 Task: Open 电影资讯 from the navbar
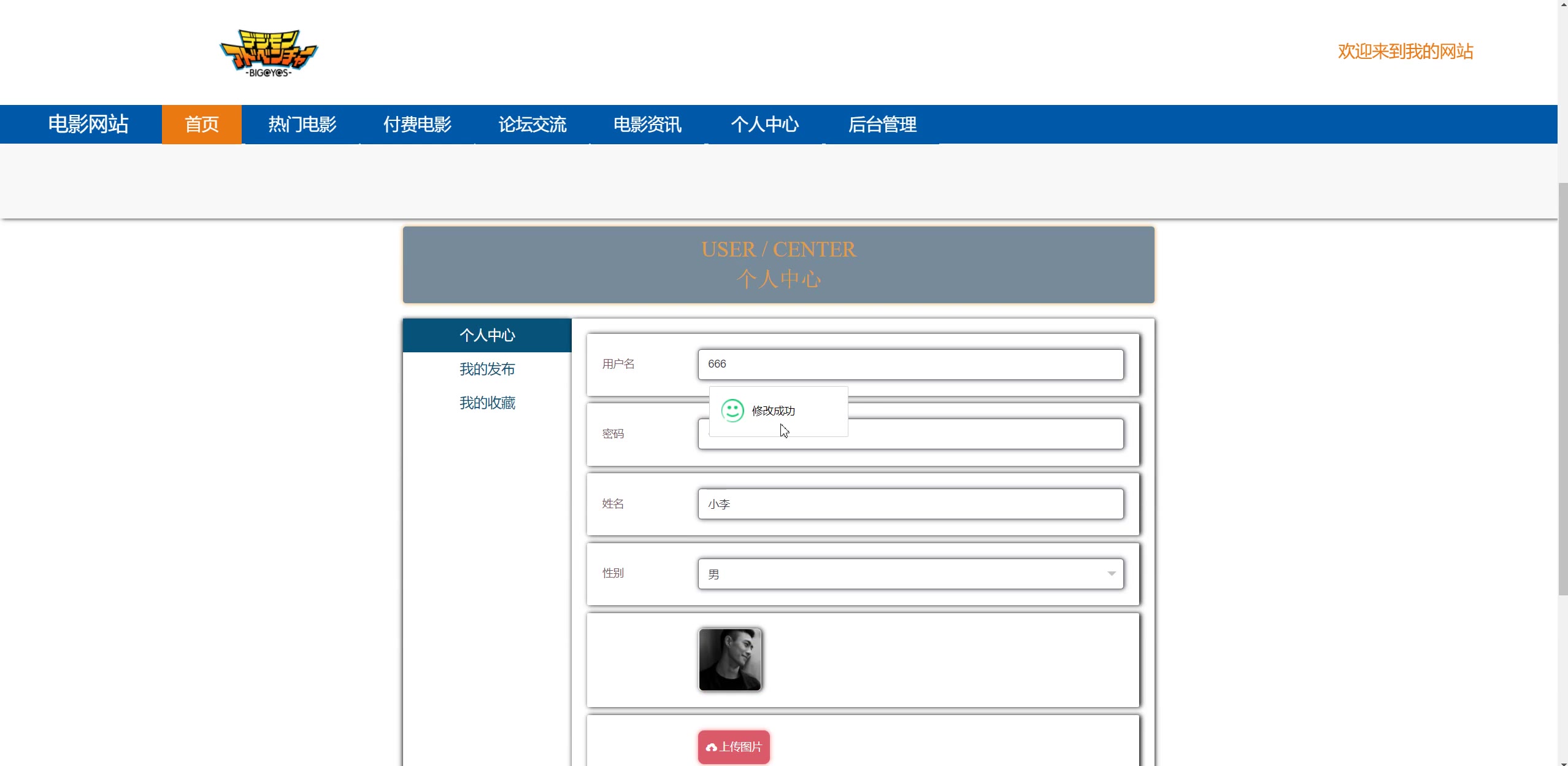pos(647,125)
